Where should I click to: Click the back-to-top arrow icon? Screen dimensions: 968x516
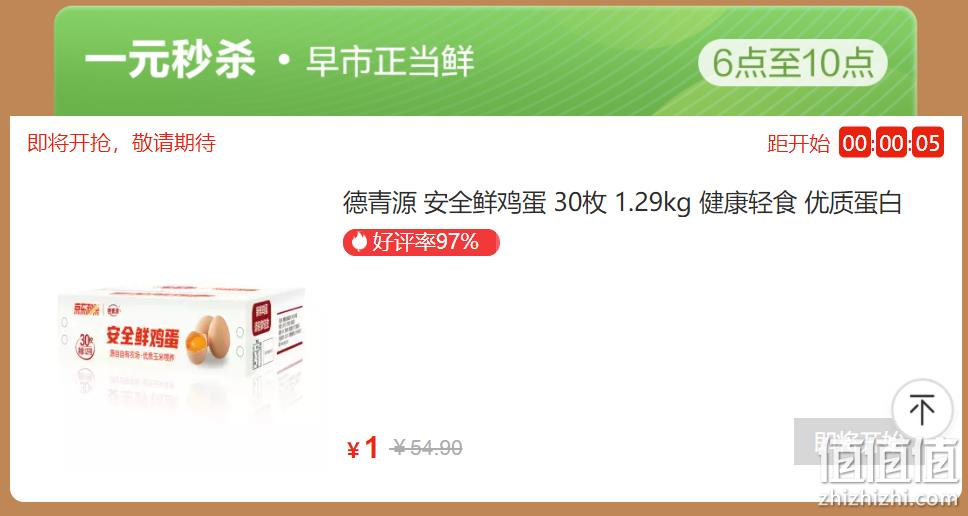[x=922, y=409]
